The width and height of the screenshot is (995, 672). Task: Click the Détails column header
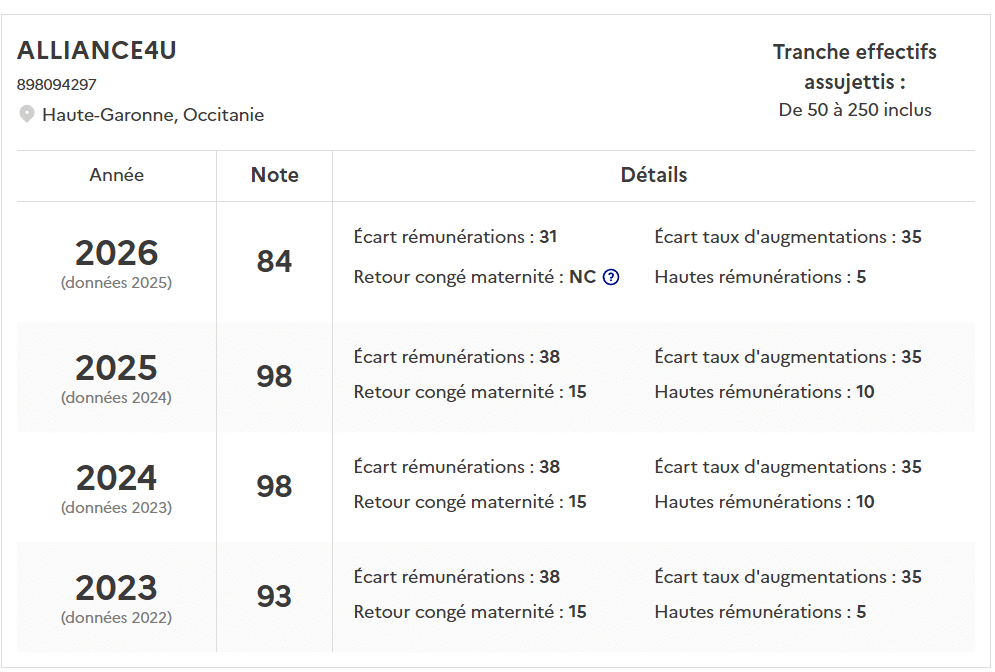pyautogui.click(x=653, y=175)
